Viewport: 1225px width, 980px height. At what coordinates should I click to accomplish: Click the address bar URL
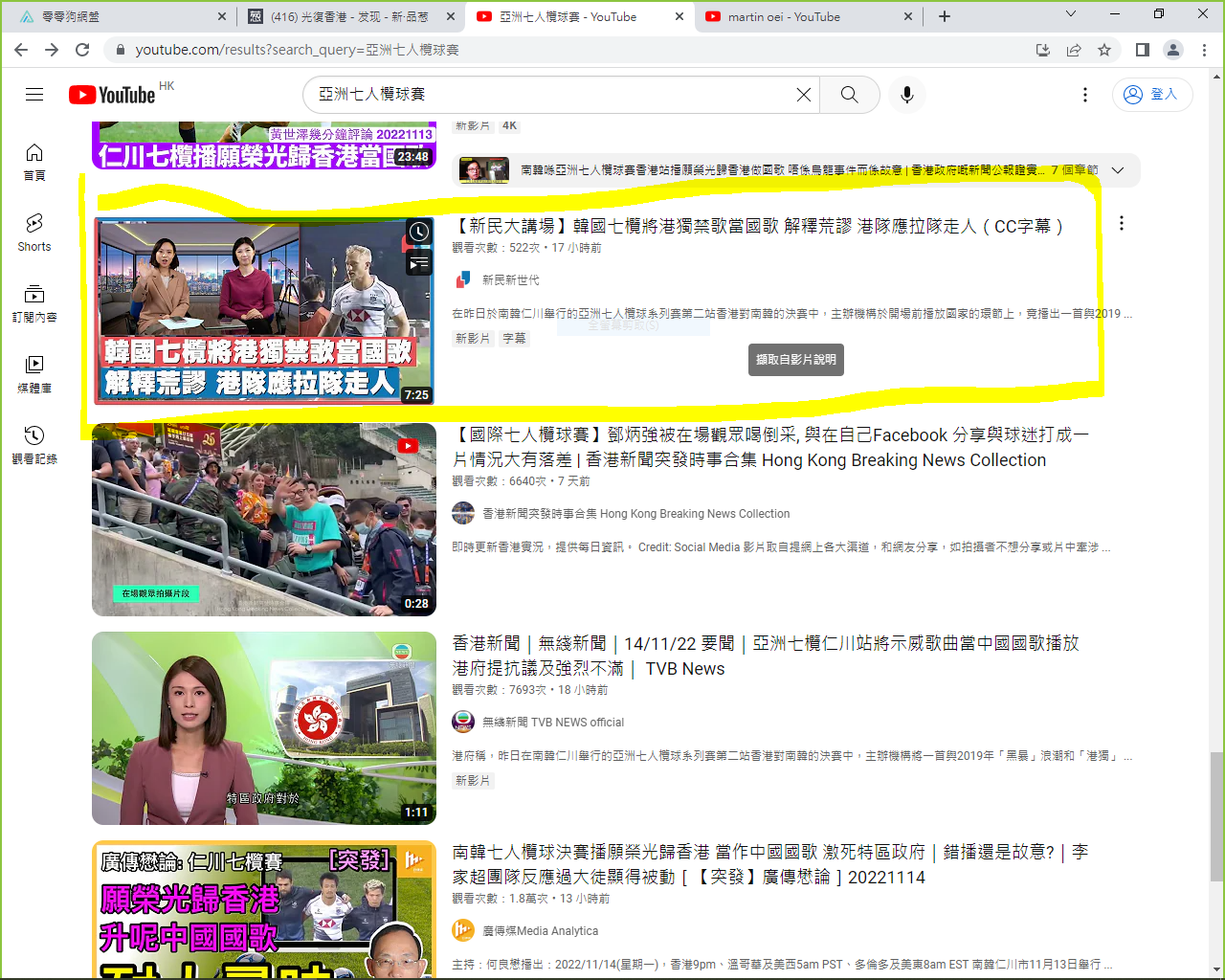pos(297,50)
